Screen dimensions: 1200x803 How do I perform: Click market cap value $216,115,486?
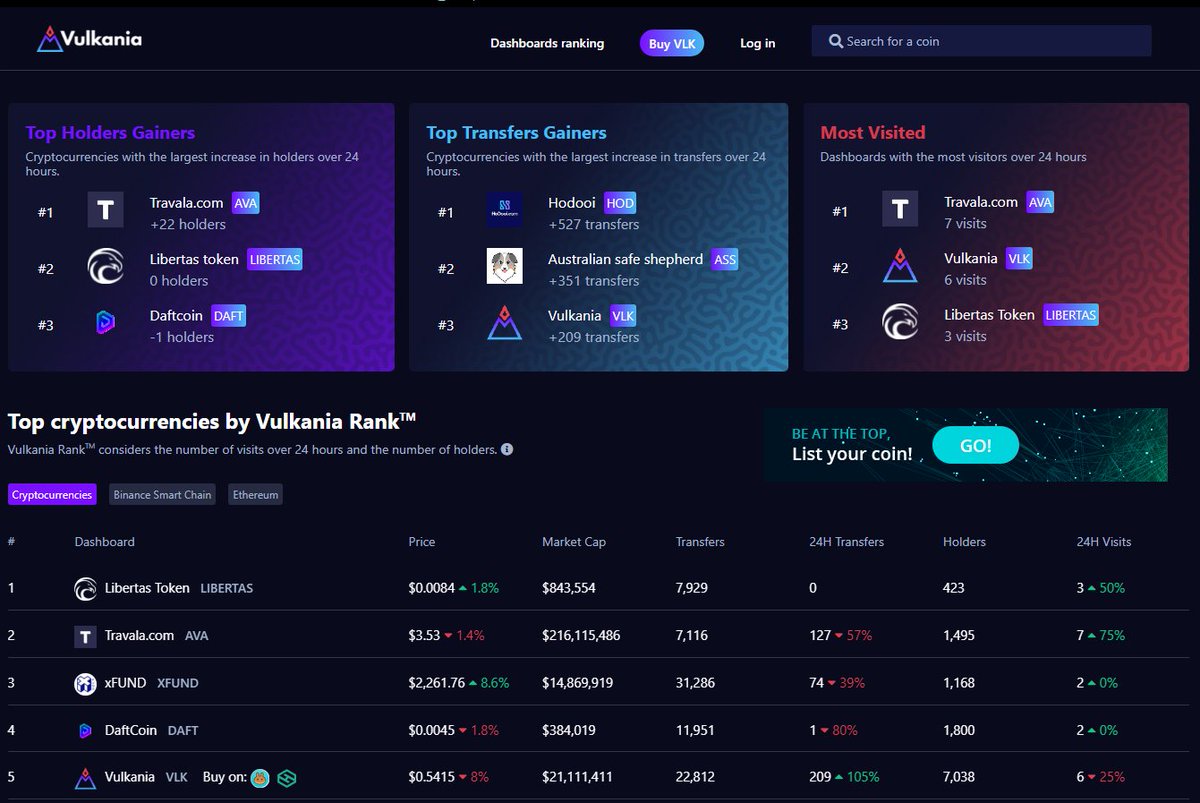tap(581, 636)
